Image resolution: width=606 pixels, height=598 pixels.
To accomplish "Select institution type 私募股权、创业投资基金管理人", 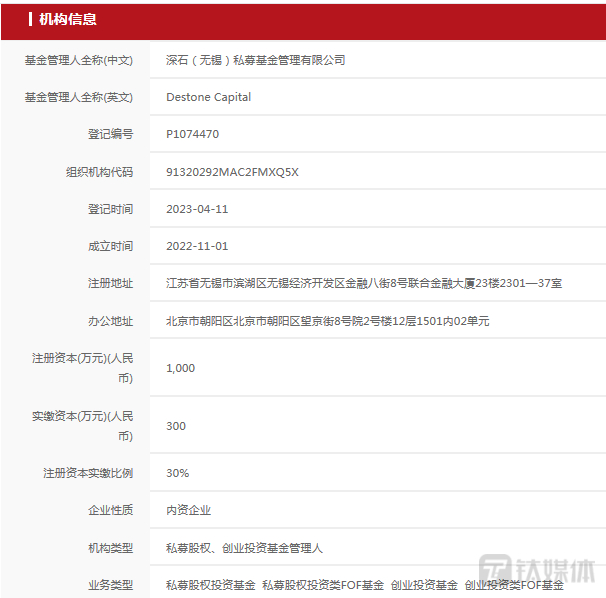I will pos(244,548).
